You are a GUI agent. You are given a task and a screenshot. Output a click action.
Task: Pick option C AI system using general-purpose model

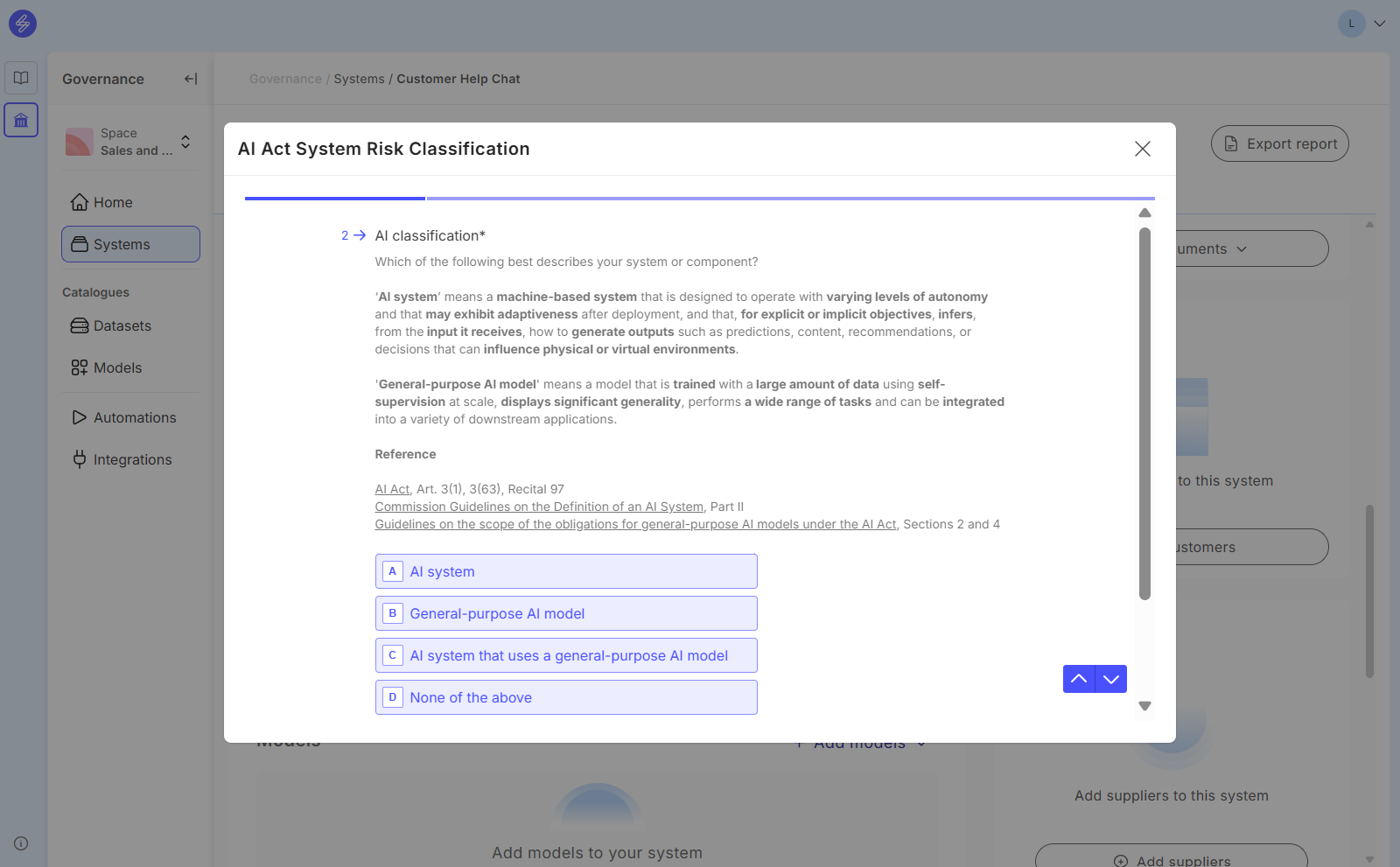(x=566, y=655)
